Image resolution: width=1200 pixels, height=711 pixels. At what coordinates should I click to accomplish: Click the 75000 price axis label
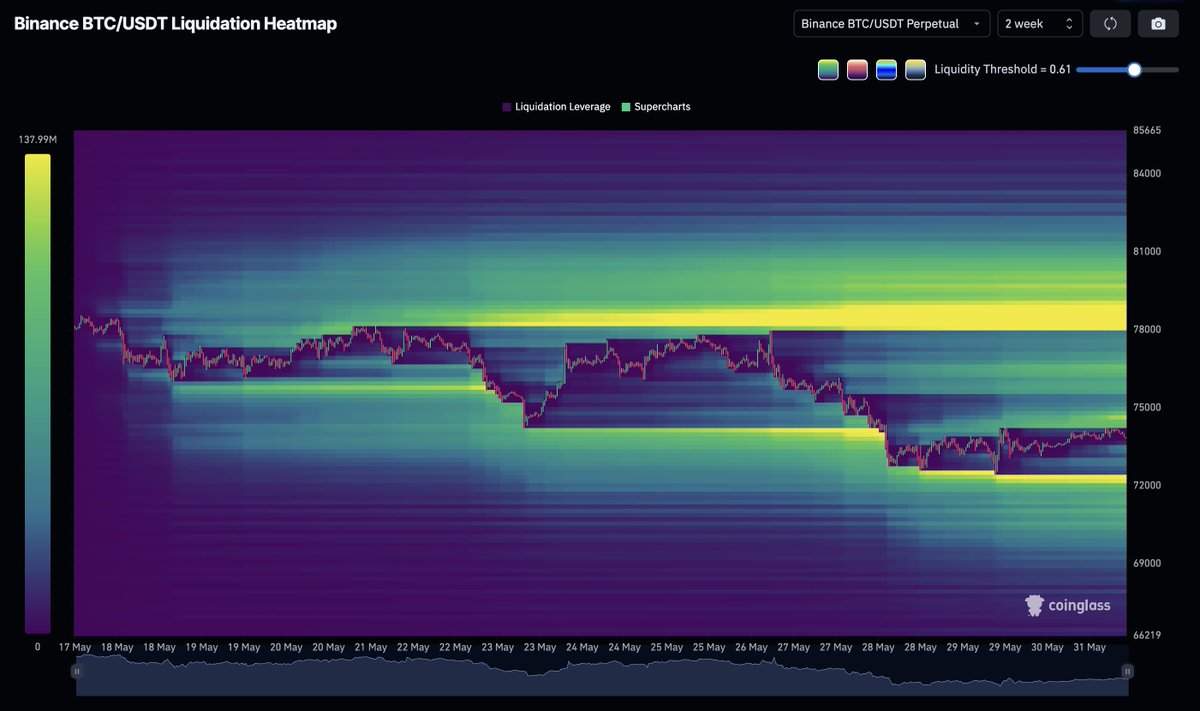tap(1148, 407)
